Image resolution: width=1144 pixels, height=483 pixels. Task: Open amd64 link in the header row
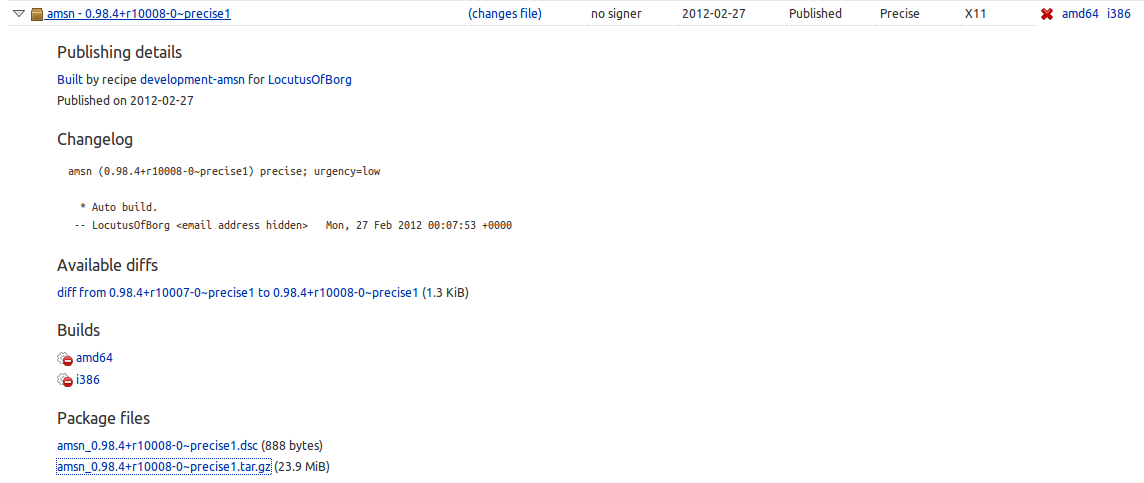[x=1080, y=14]
